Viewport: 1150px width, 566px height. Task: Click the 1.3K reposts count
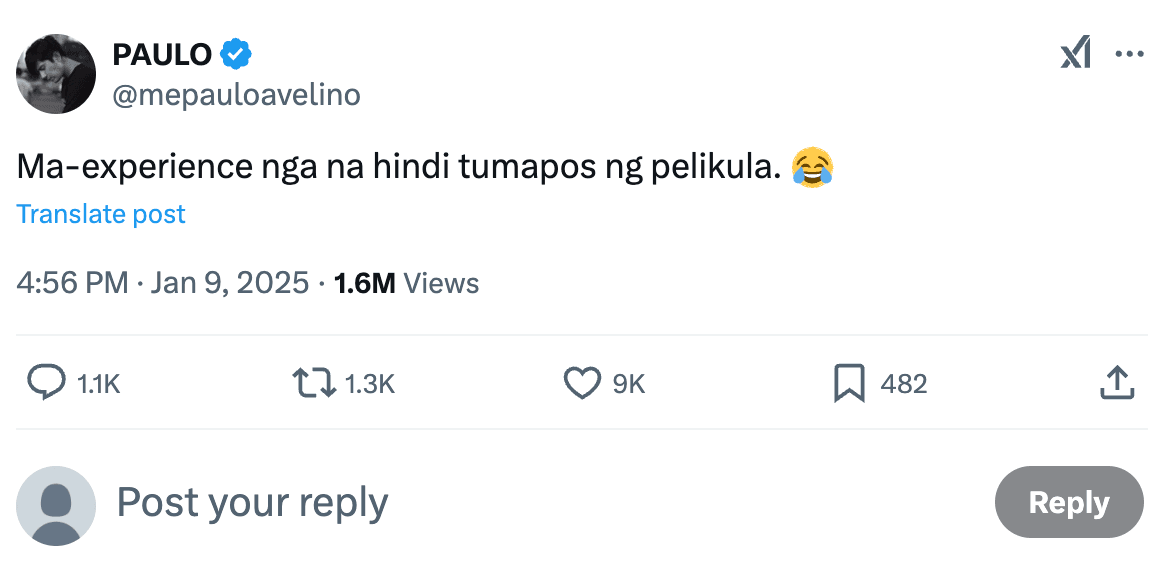pyautogui.click(x=370, y=384)
